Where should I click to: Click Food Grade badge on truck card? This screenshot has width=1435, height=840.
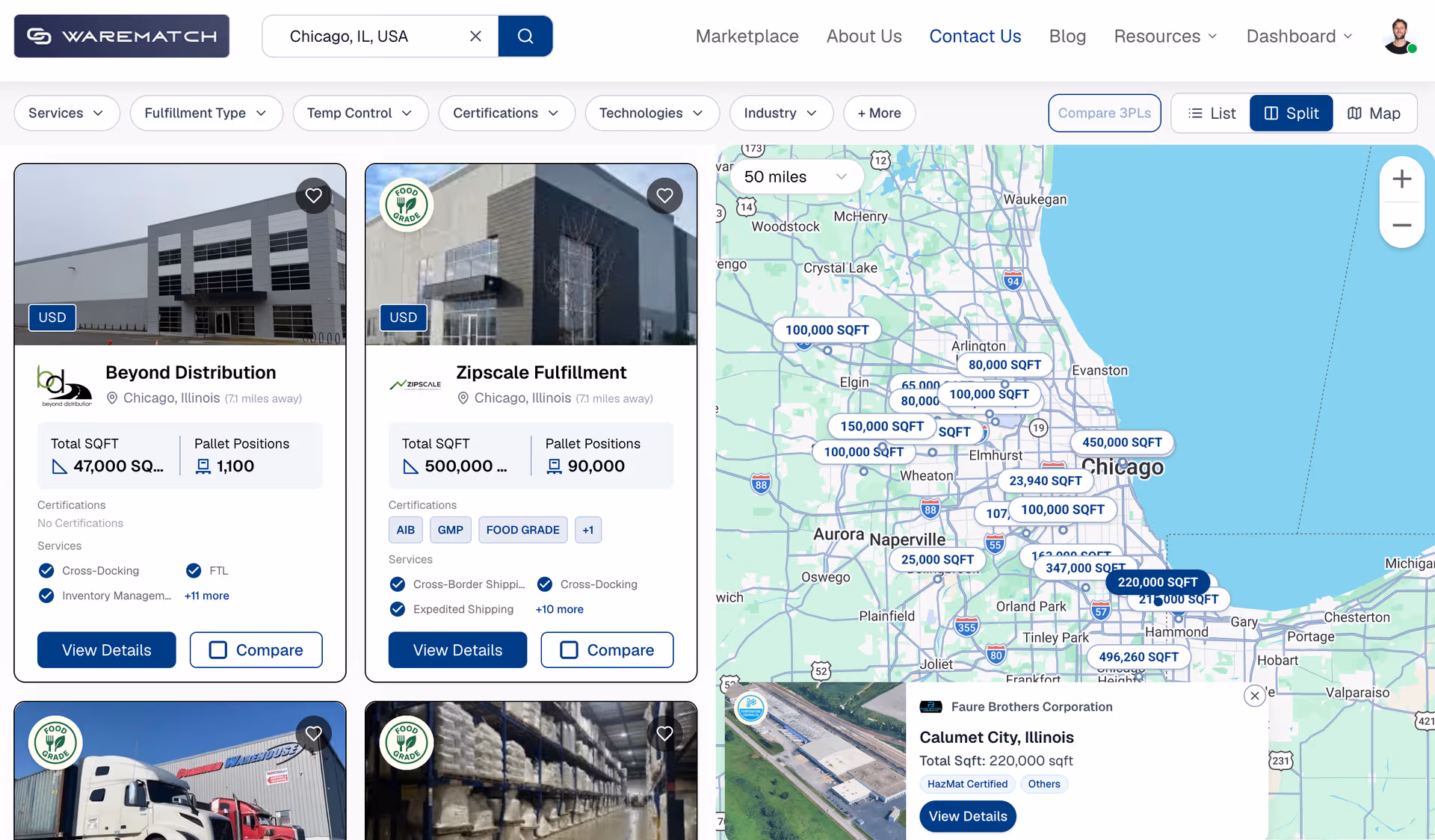point(55,743)
